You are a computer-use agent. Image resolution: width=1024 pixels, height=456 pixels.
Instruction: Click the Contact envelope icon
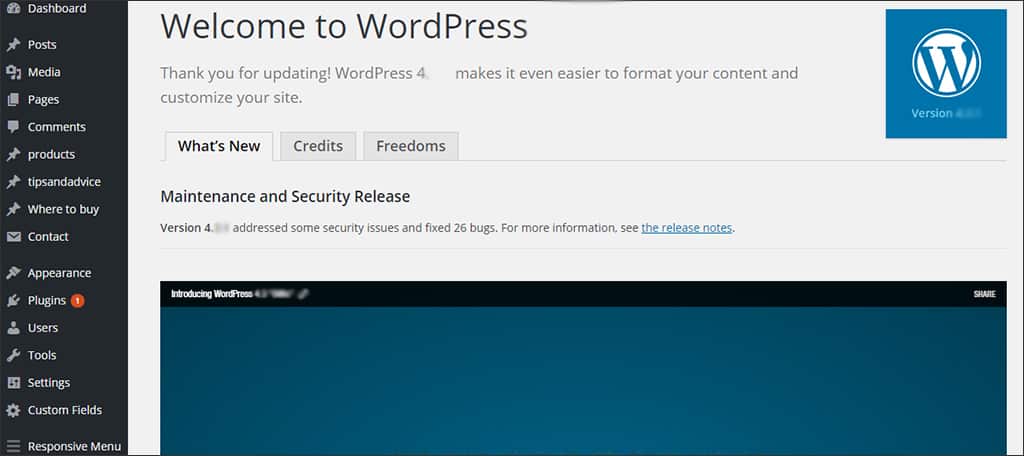click(13, 237)
